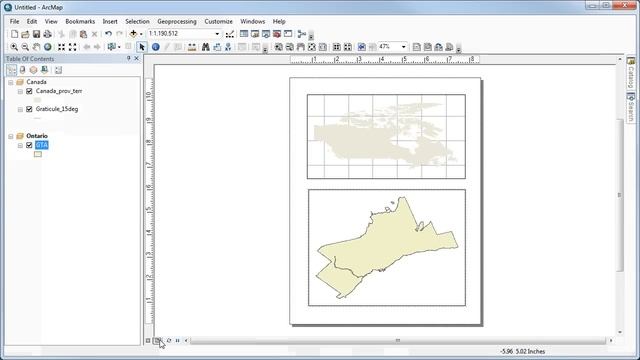Collapse the Graticule_15deg layer legend
The height and width of the screenshot is (360, 640).
20,109
